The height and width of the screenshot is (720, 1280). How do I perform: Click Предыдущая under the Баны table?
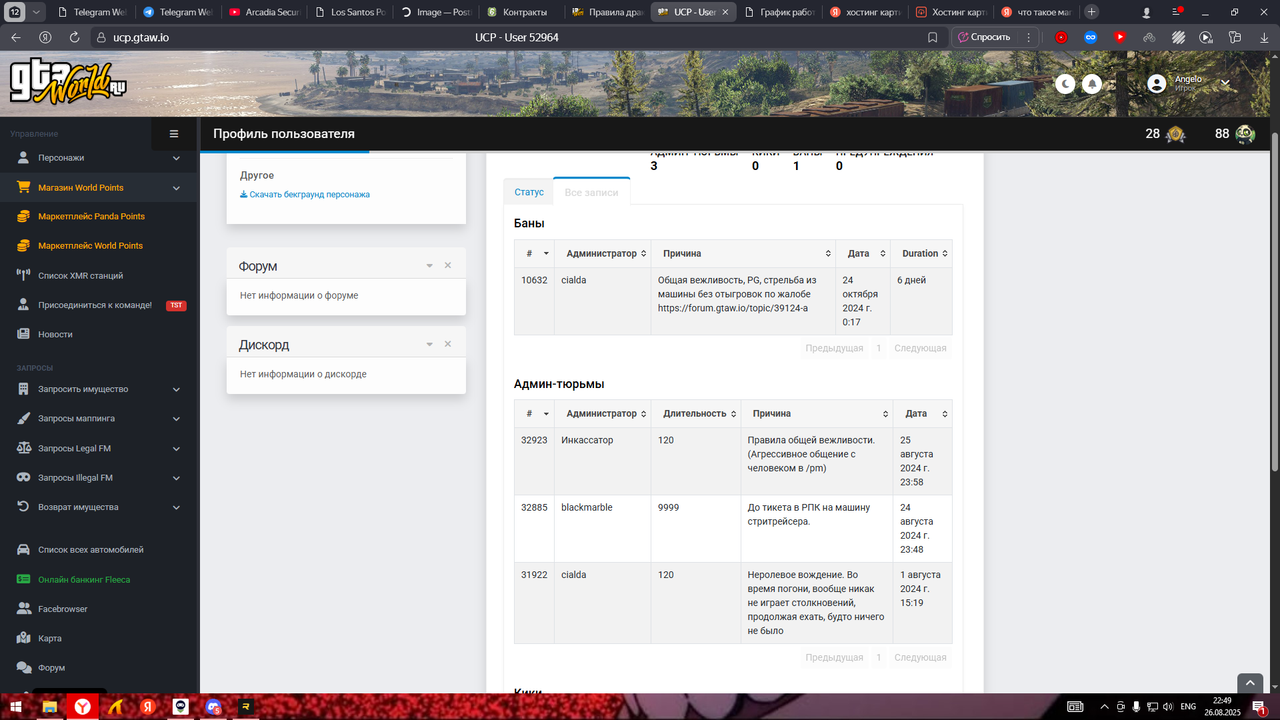pyautogui.click(x=834, y=348)
